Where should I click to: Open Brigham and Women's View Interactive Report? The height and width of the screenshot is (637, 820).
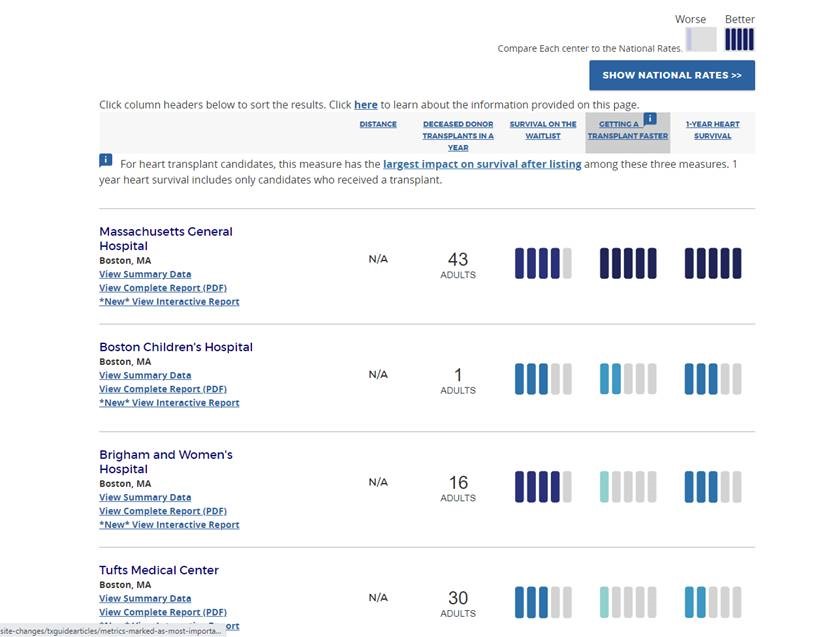tap(169, 525)
